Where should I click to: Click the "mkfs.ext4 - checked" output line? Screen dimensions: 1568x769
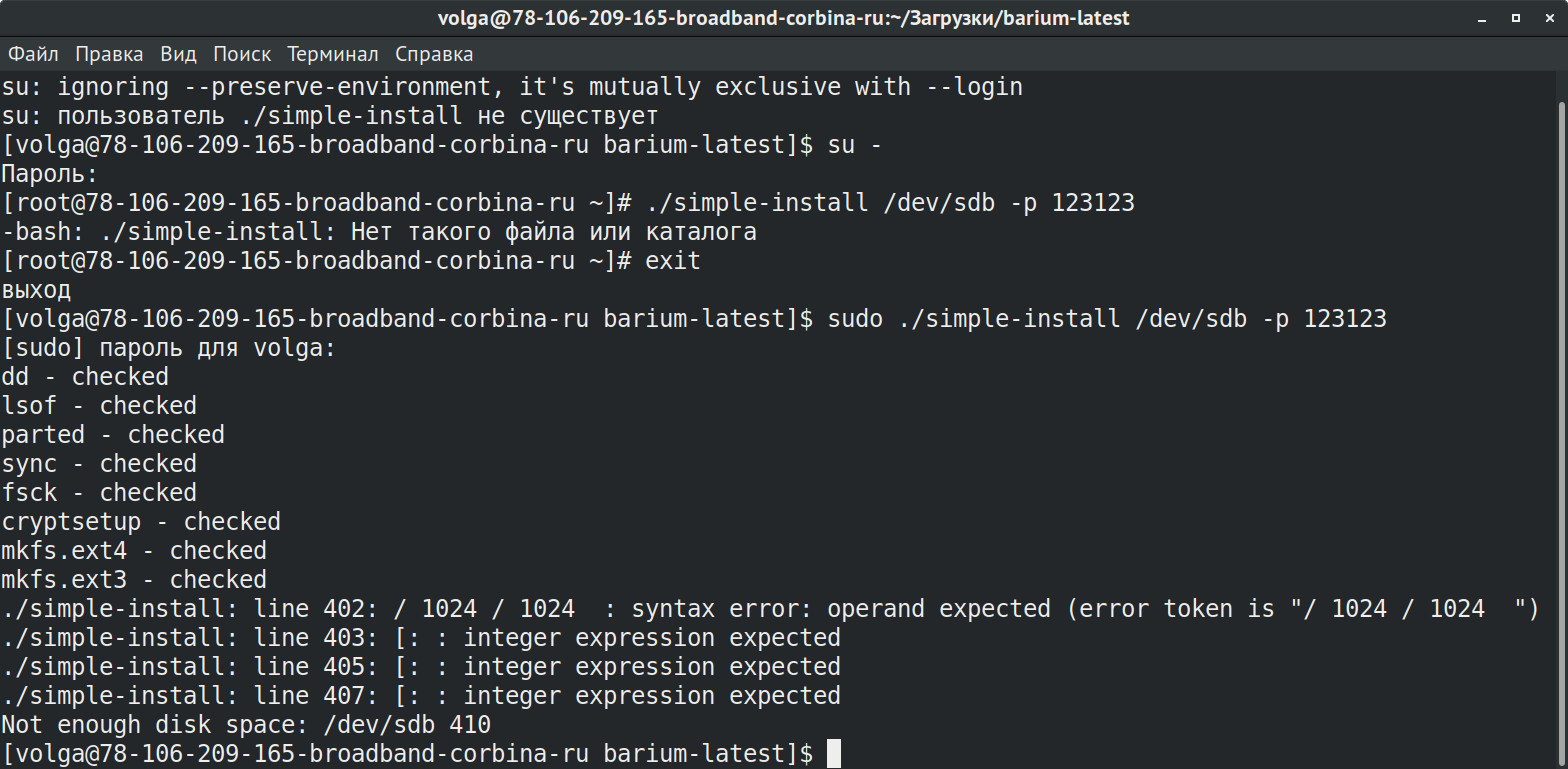[134, 551]
